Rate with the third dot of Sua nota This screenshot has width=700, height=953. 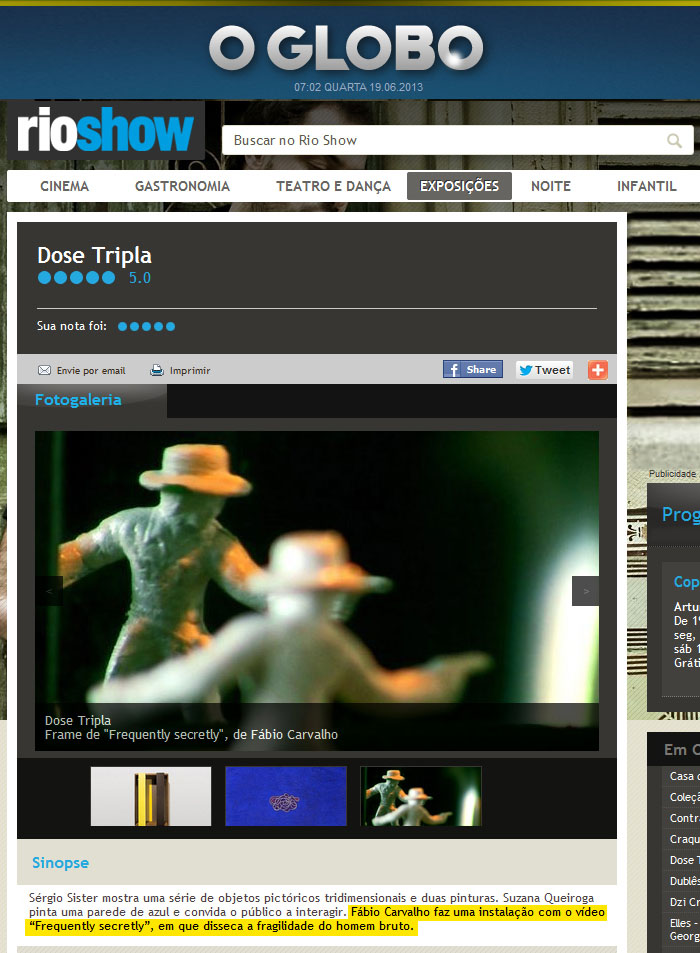(146, 326)
